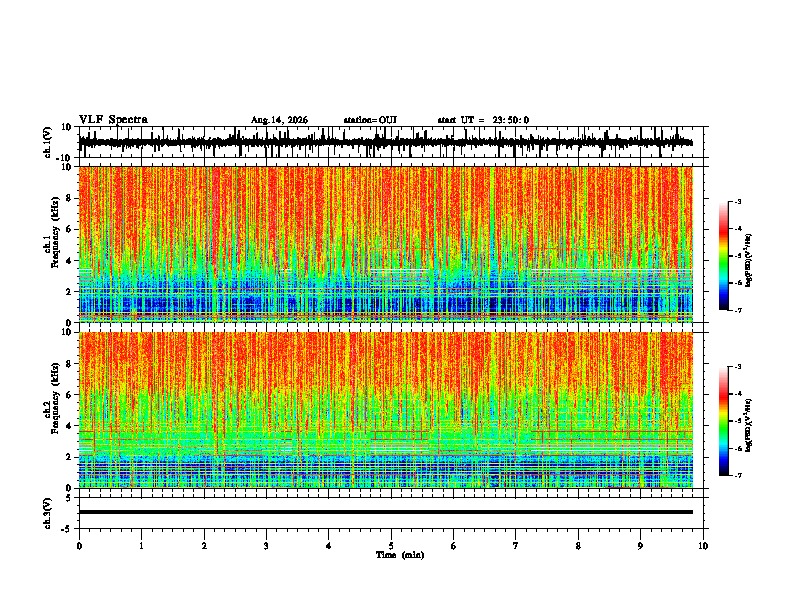Screen dimensions: 792x612
Task: Click time axis tick label "2"
Action: click(204, 546)
